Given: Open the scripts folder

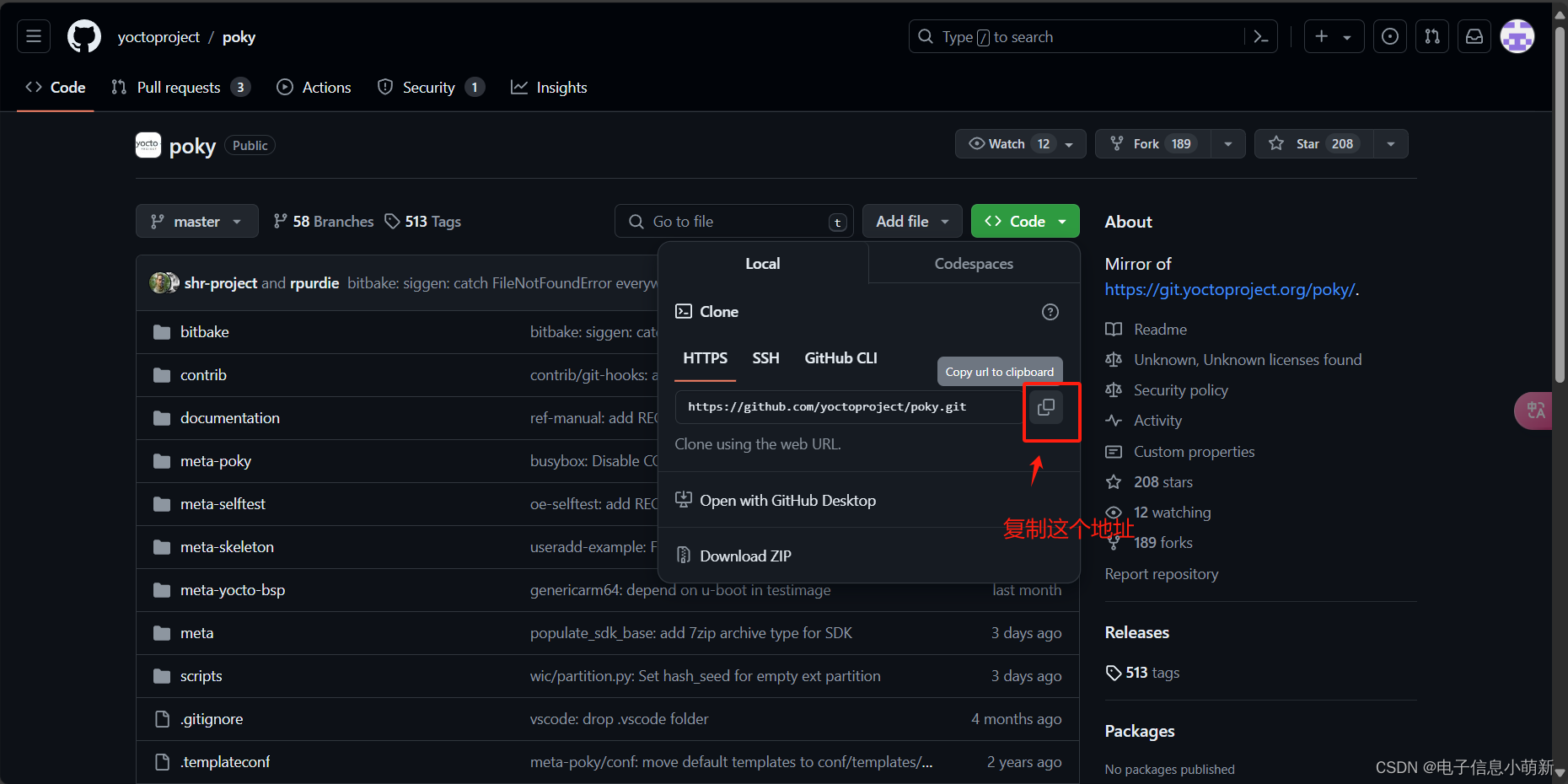Looking at the screenshot, I should point(201,676).
